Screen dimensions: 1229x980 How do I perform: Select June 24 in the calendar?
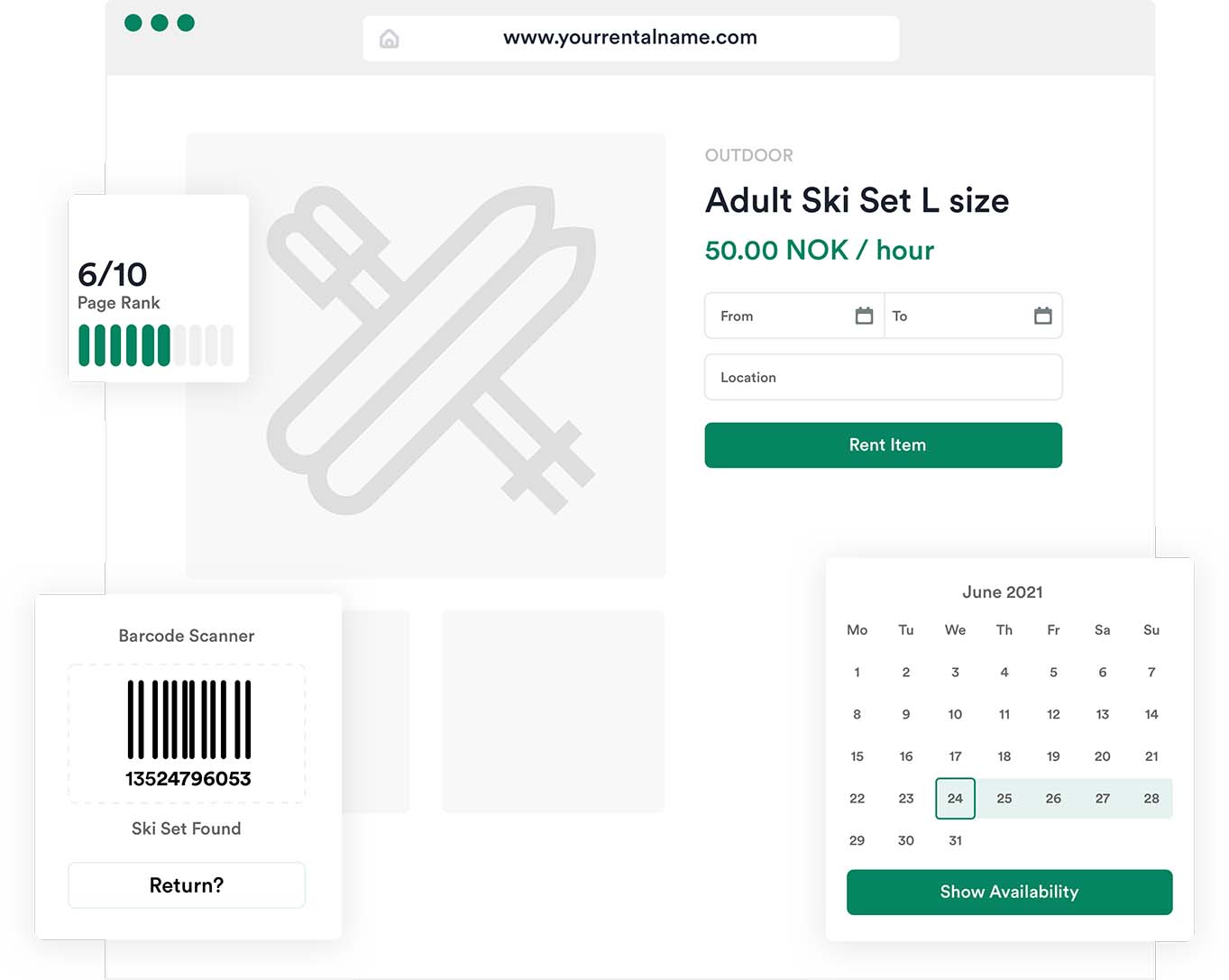(x=955, y=798)
